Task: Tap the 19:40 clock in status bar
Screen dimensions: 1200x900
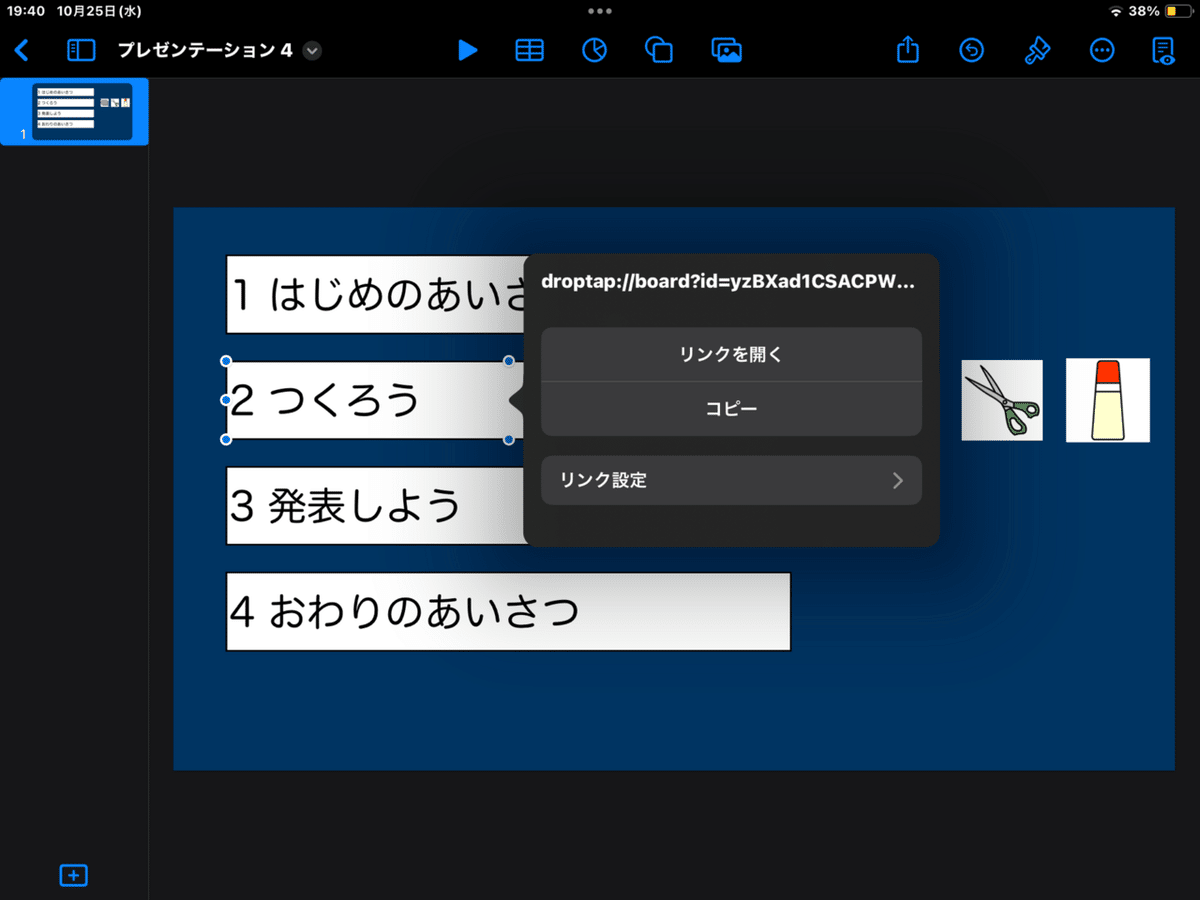Action: tap(28, 11)
